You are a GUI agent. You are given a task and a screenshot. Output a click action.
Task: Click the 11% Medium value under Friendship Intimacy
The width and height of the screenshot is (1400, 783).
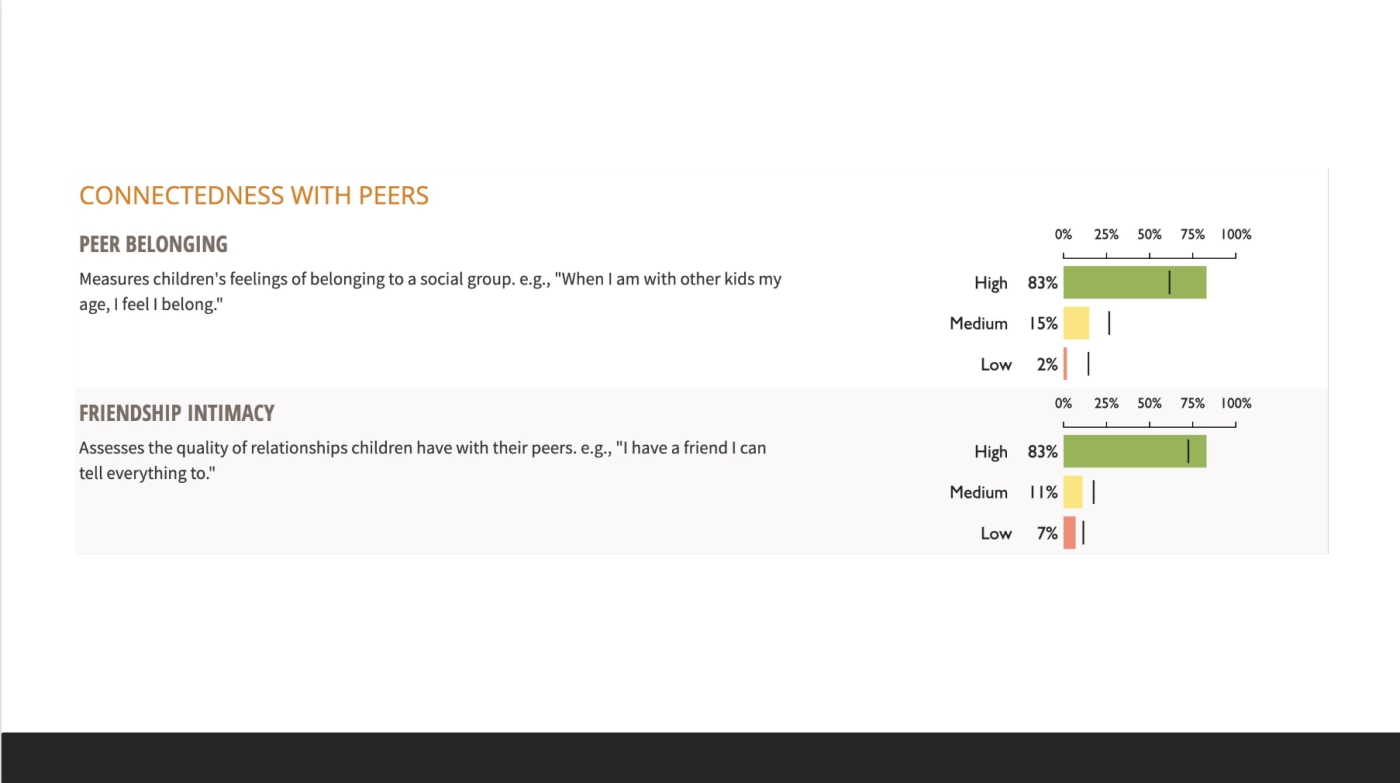(x=1043, y=493)
